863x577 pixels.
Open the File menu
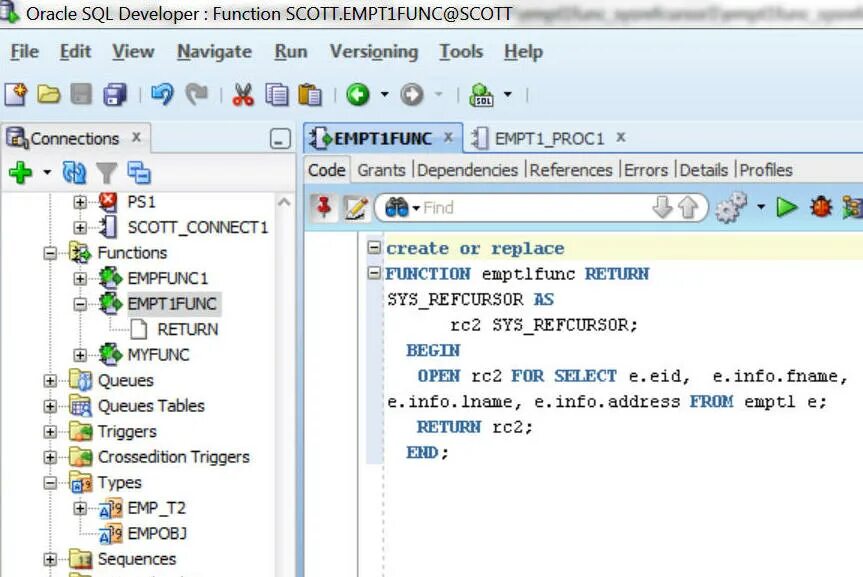(25, 52)
